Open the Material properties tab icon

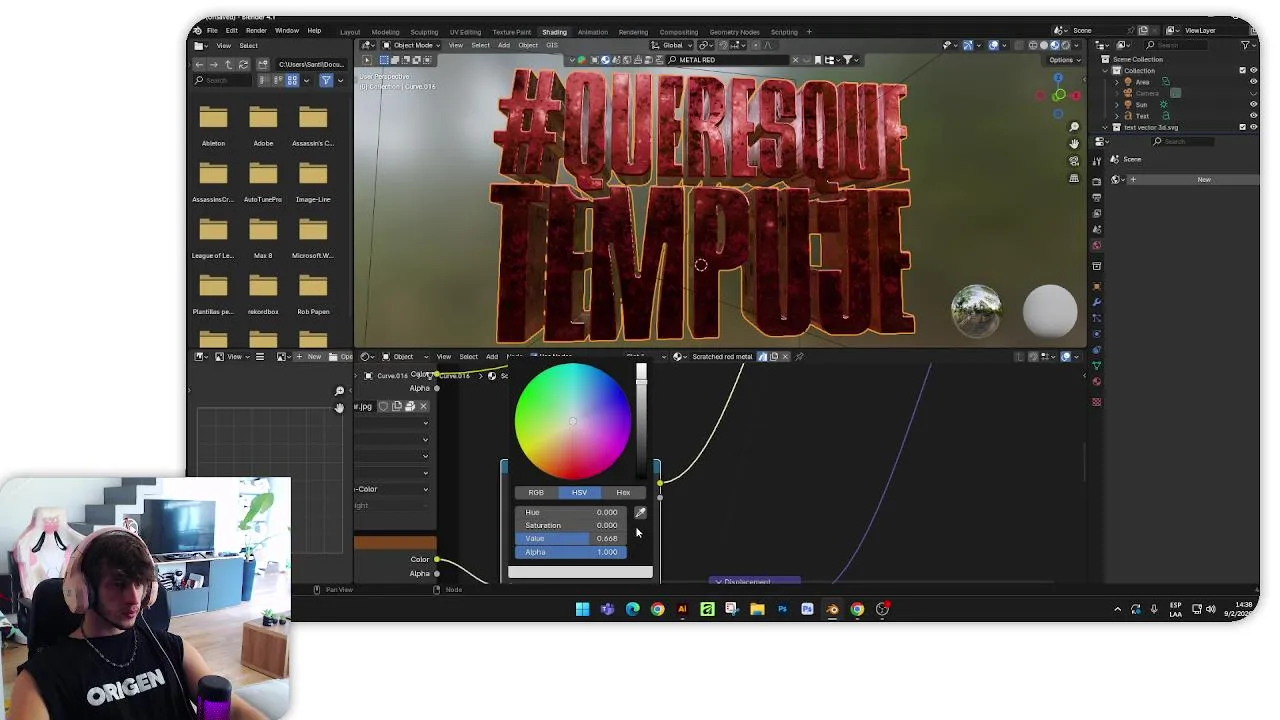pos(1097,381)
